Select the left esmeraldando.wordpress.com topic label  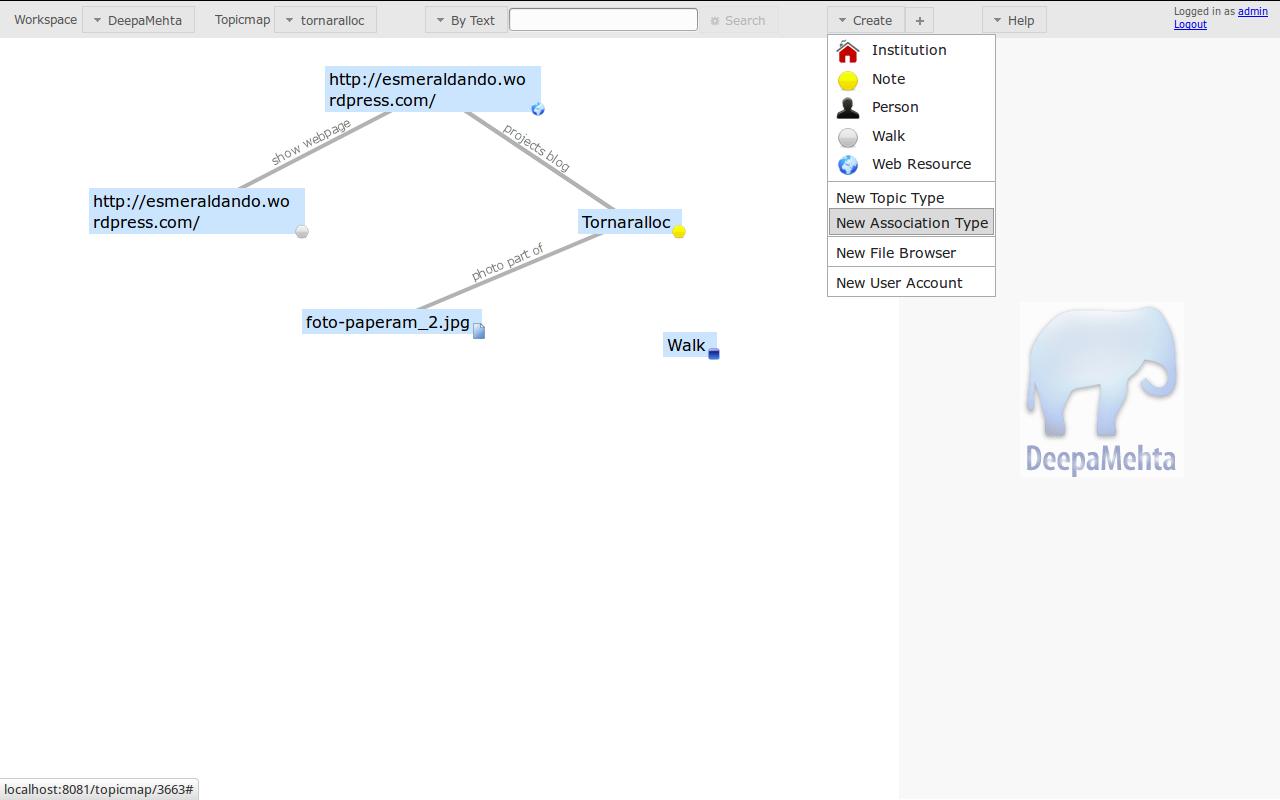click(197, 211)
